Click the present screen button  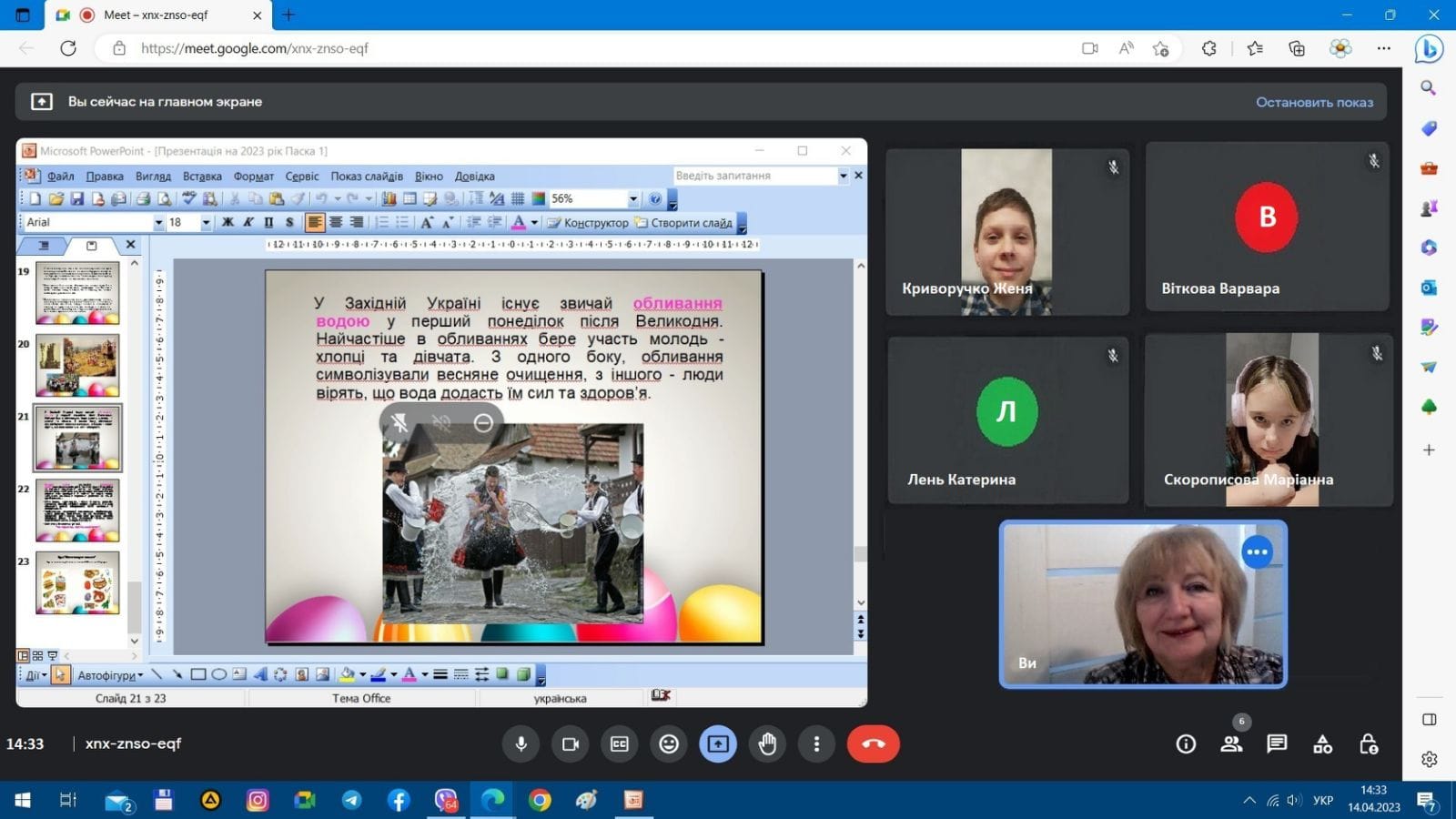(x=718, y=744)
